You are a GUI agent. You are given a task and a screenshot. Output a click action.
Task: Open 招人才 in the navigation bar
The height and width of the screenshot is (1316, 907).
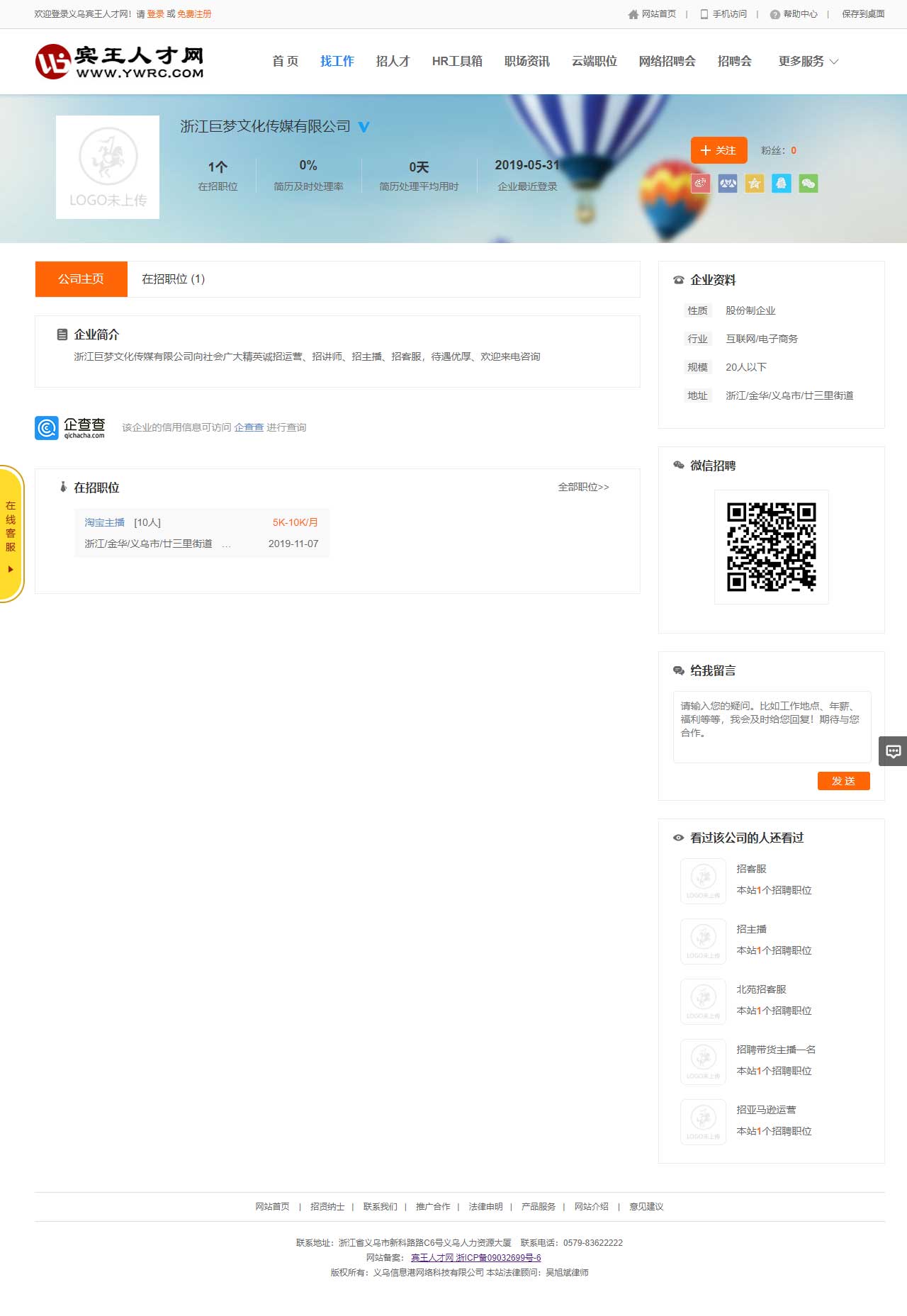(393, 62)
